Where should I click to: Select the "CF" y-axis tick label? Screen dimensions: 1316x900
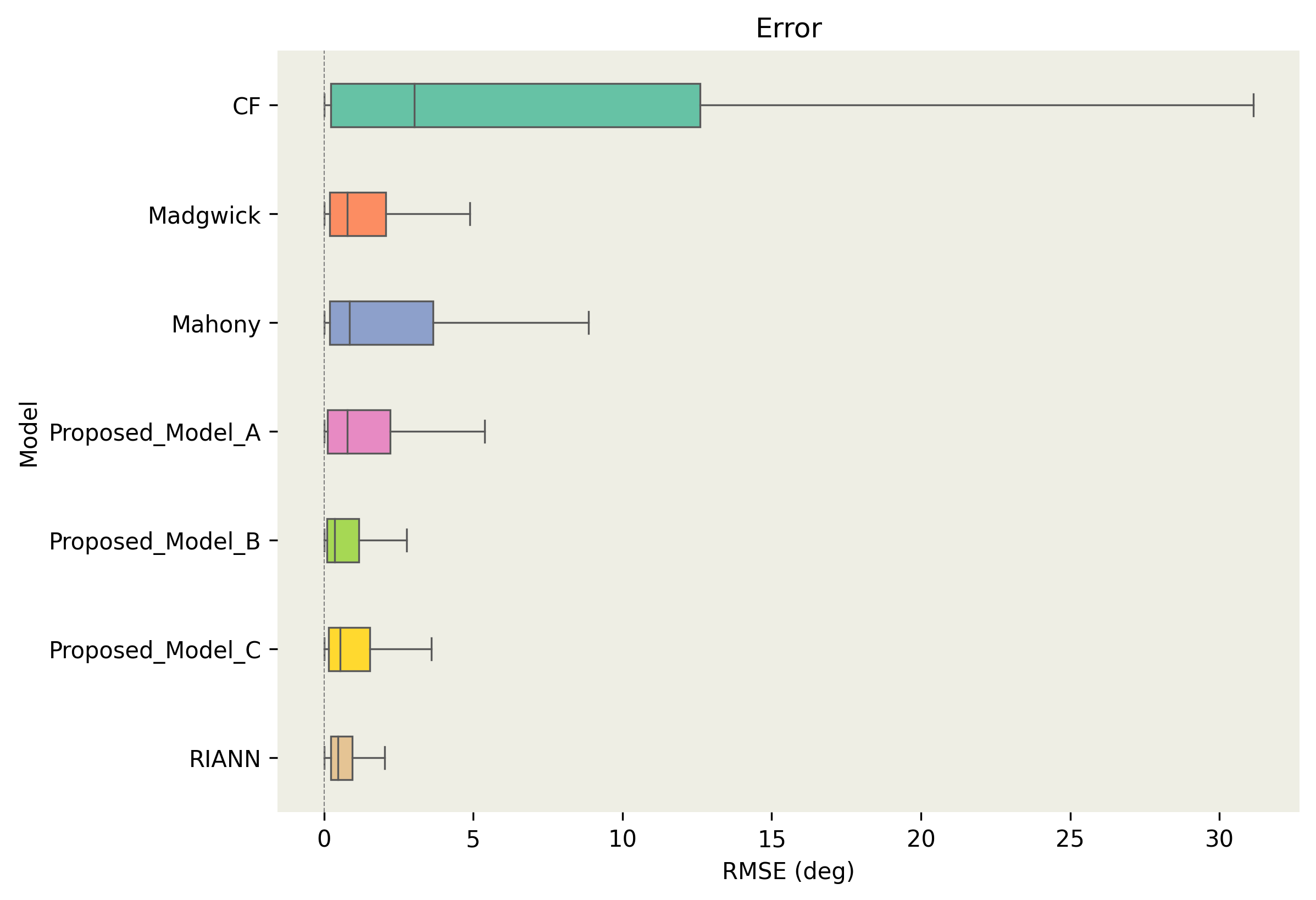tap(246, 107)
